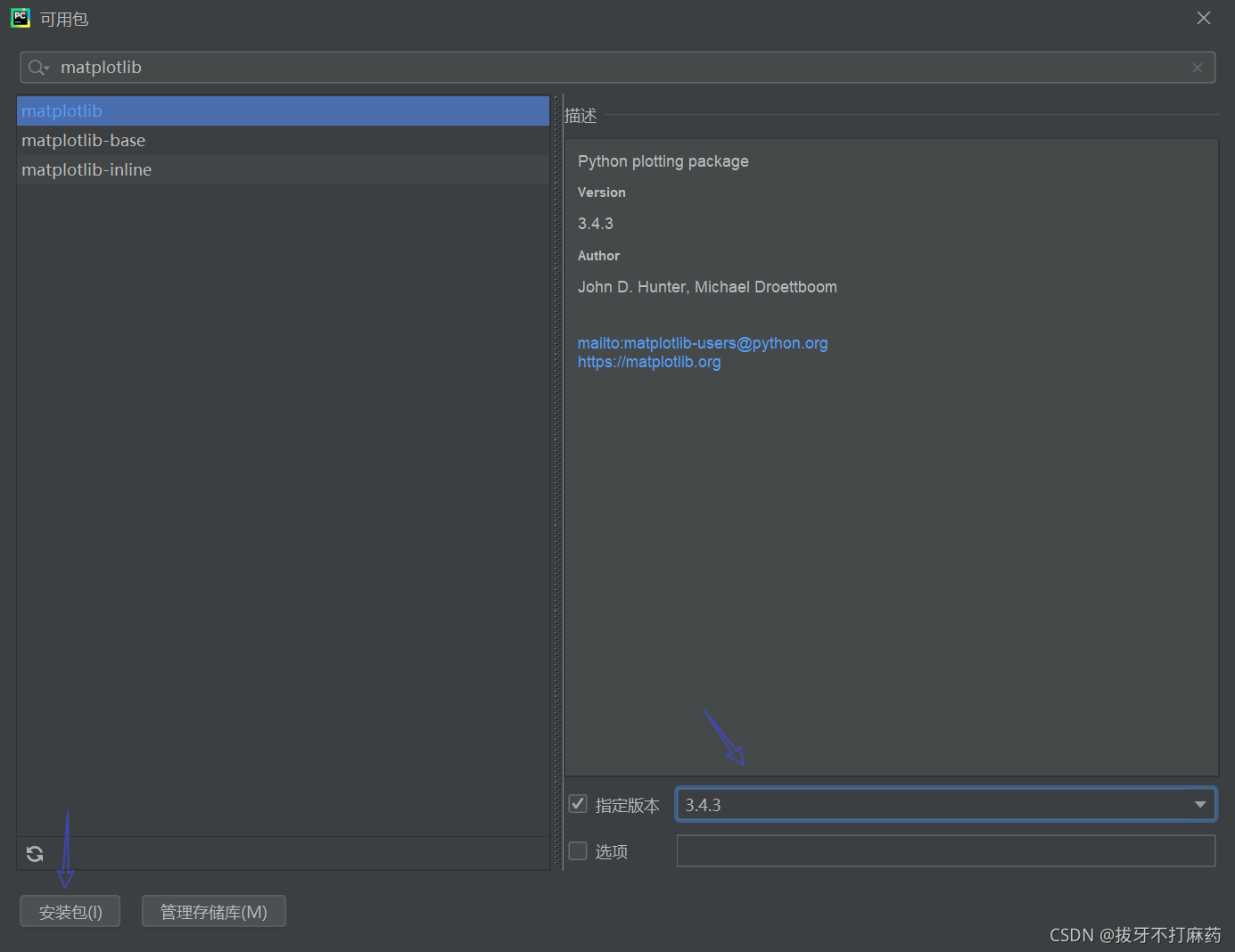Enable the 选项 checkbox
The image size is (1235, 952).
[577, 850]
